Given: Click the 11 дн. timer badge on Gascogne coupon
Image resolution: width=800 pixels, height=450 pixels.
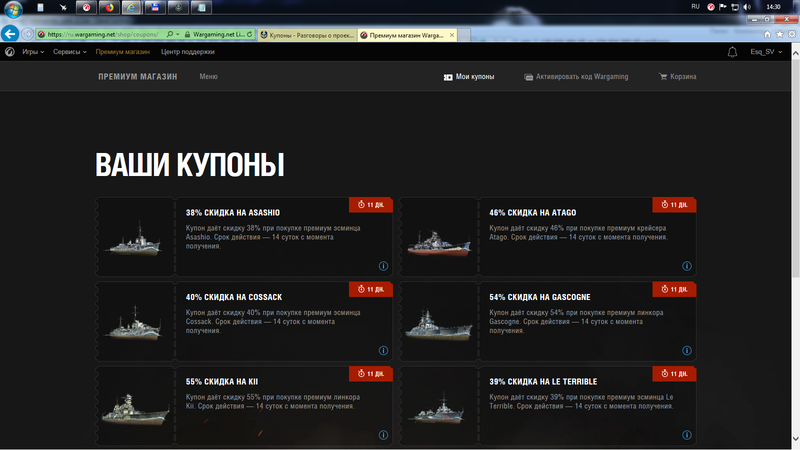Looking at the screenshot, I should pyautogui.click(x=674, y=289).
